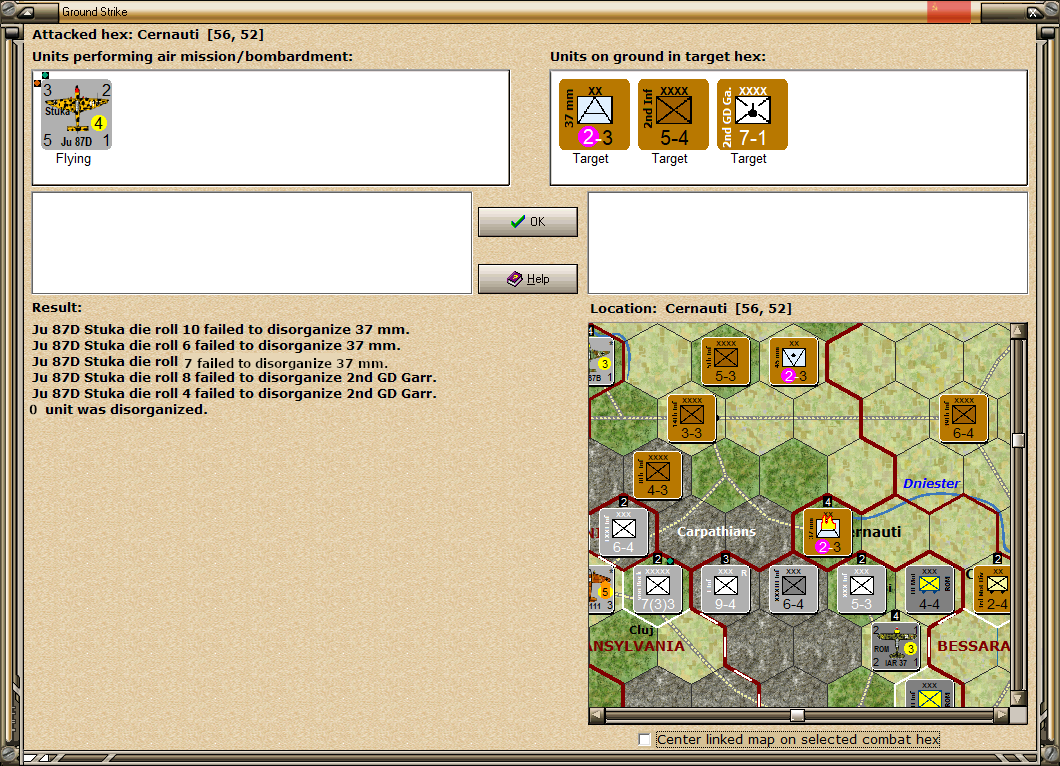The width and height of the screenshot is (1060, 766).
Task: Click result line 'die roll 8 failed to disorganize 2nd GD Garr'
Action: coord(234,377)
